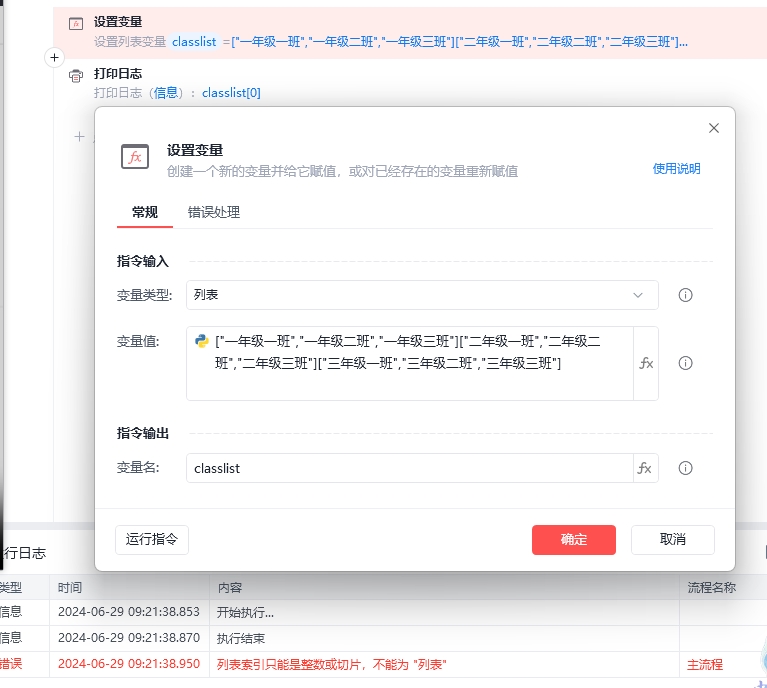Screen dimensions: 767x688
Task: Select the 打印日志 step row in the flow
Action: (x=410, y=83)
